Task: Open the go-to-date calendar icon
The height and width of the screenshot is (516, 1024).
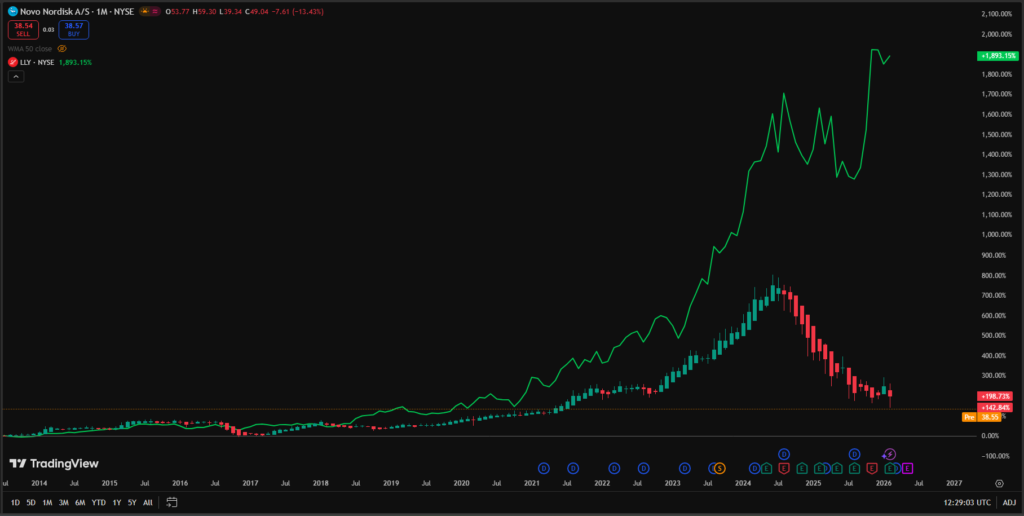Action: (172, 502)
